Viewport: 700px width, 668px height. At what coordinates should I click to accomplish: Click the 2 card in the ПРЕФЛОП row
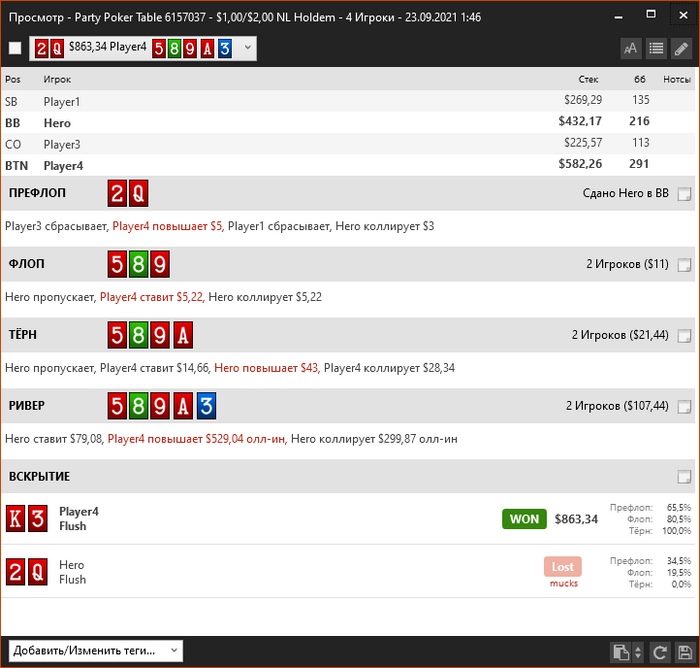(117, 193)
